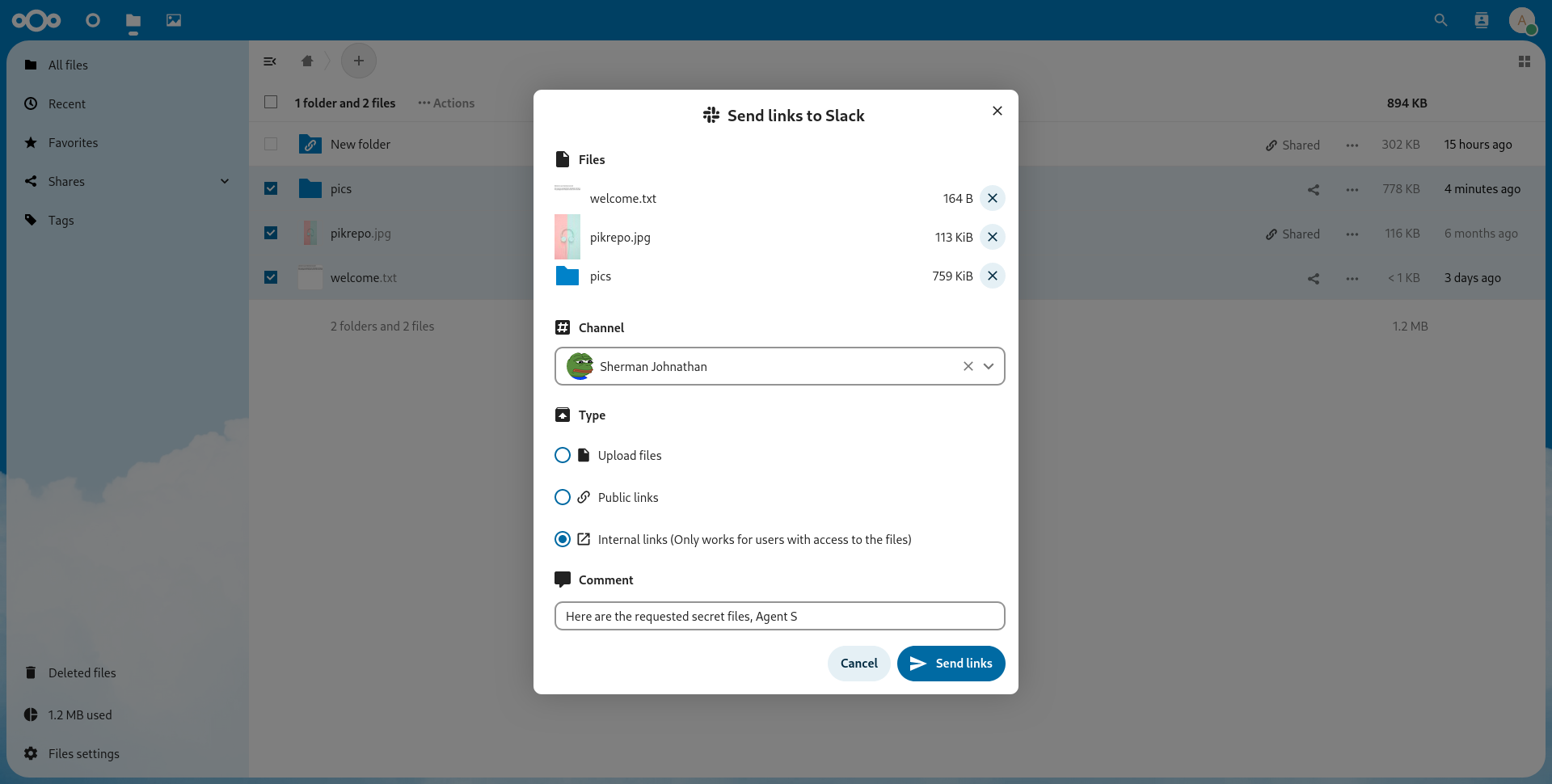
Task: Click the plus New button
Action: click(x=359, y=61)
